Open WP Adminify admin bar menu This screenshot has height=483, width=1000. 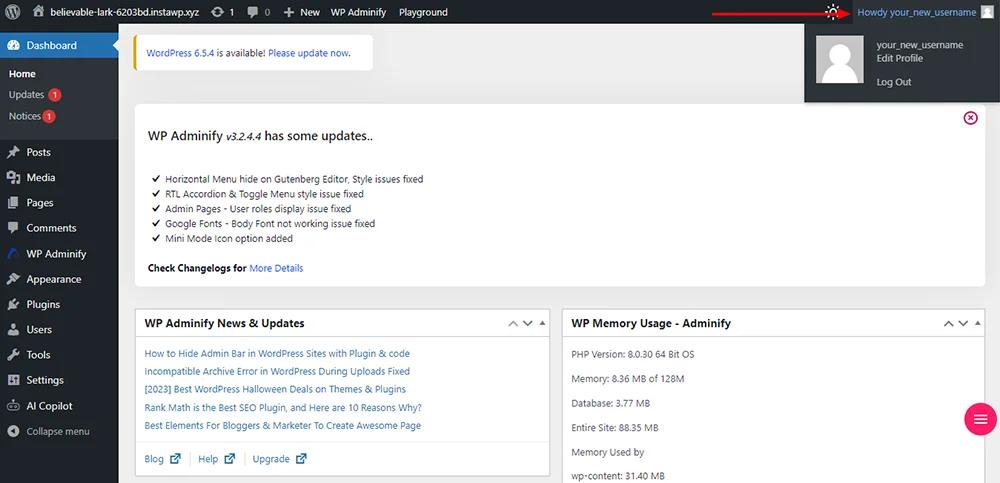coord(358,12)
